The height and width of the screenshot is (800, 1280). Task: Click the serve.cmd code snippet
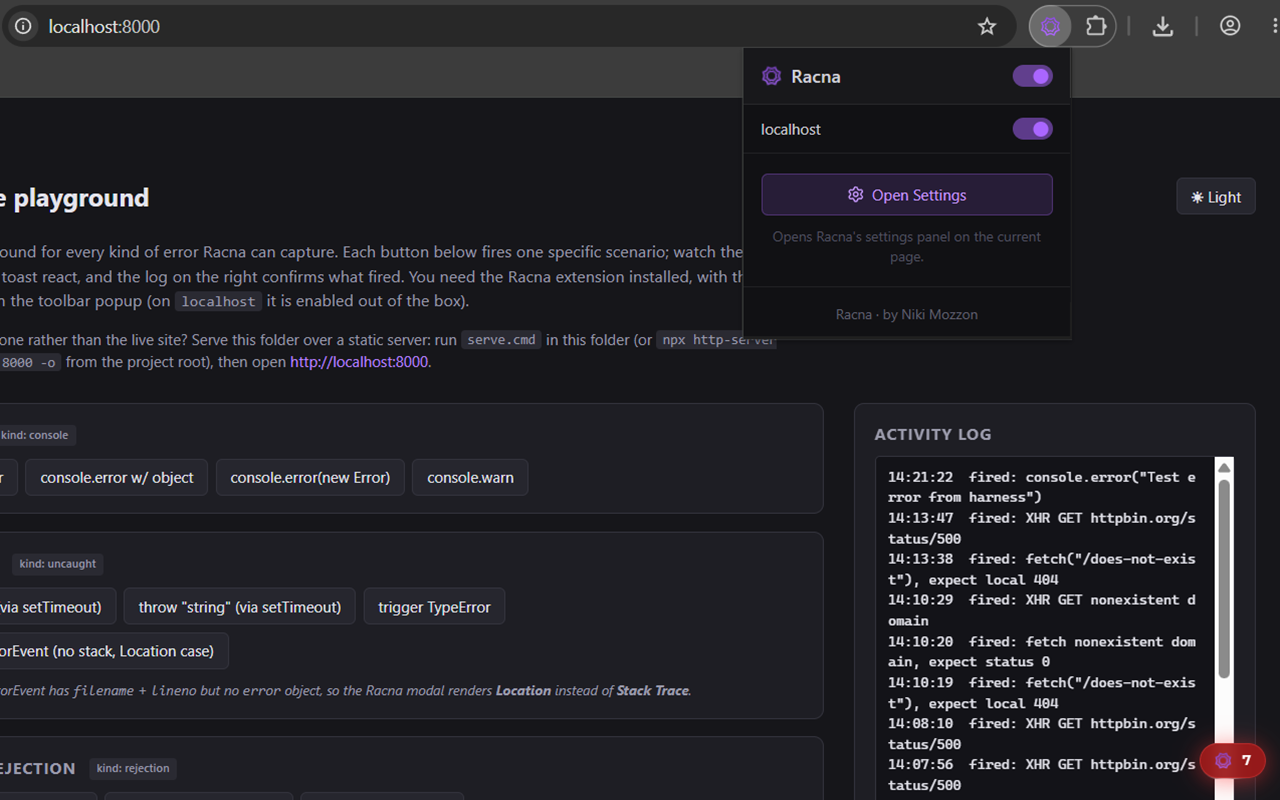[502, 340]
